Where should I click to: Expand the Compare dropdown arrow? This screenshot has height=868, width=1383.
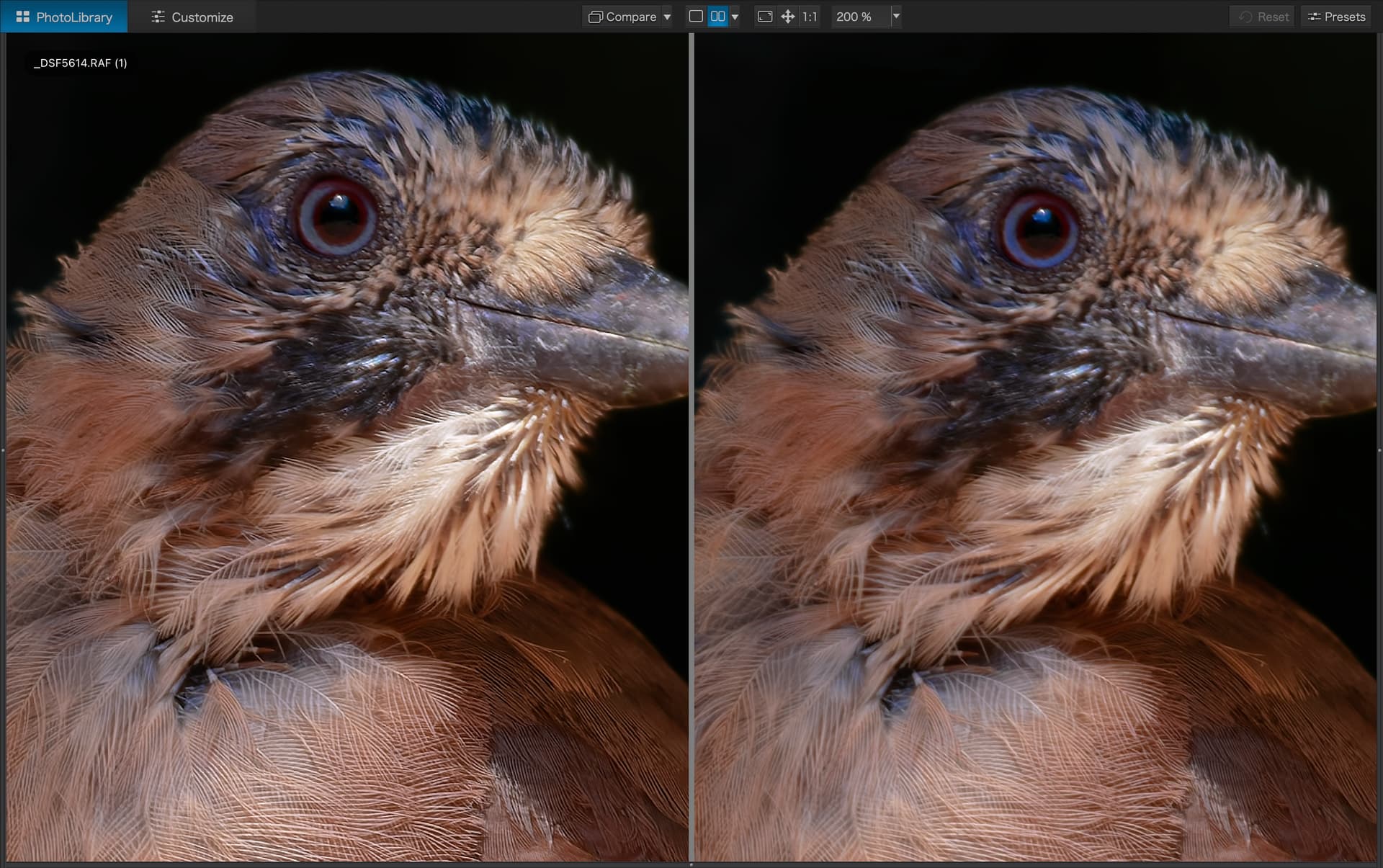pos(667,17)
